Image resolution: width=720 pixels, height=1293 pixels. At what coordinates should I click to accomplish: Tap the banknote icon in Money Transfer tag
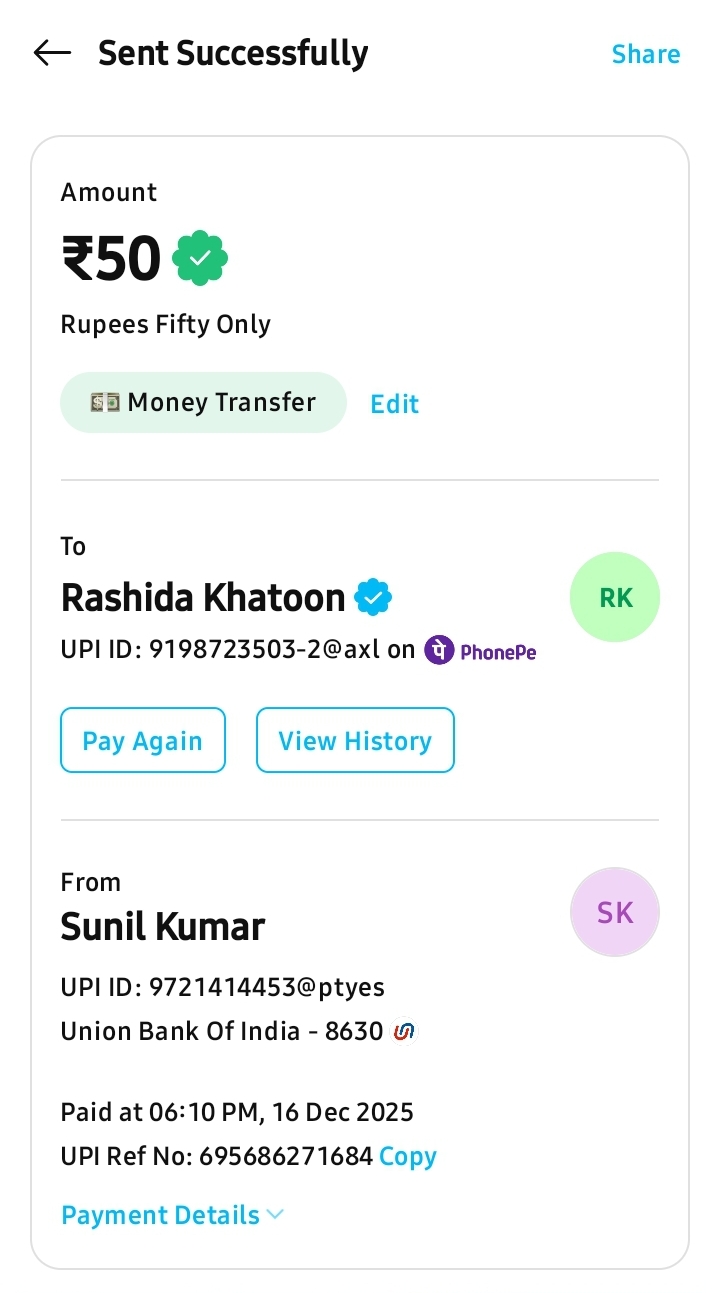pos(105,403)
